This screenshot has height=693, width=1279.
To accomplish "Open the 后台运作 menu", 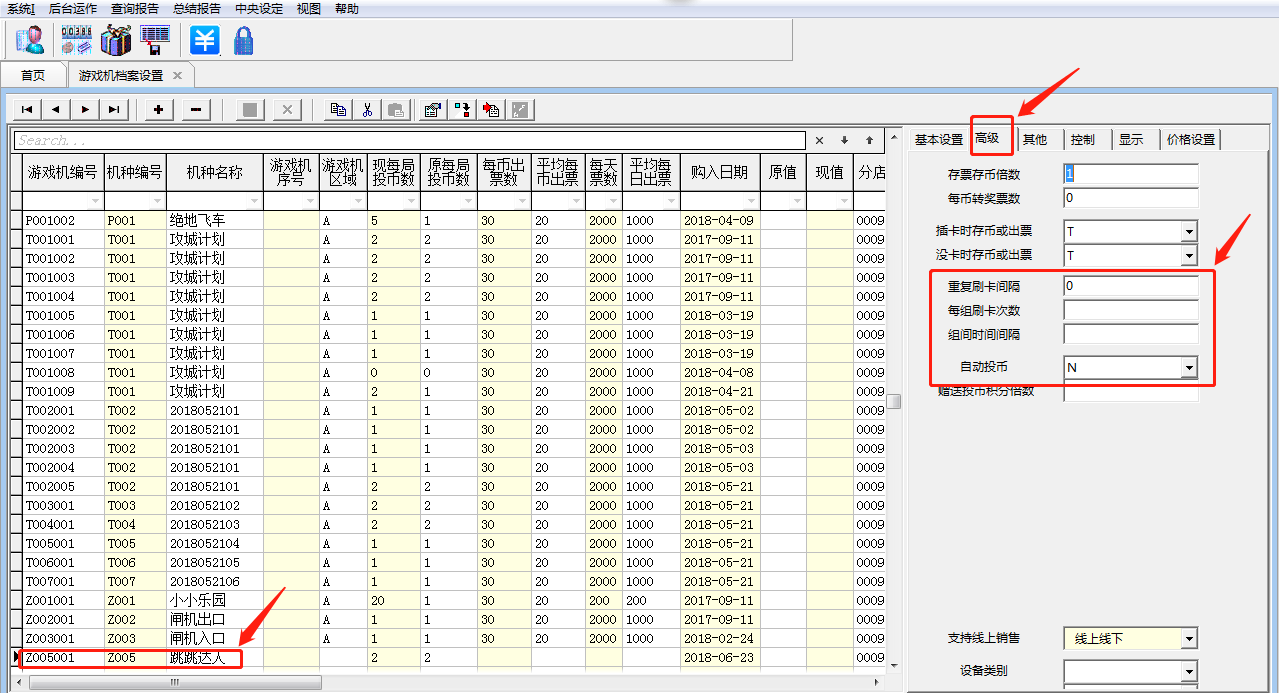I will (73, 8).
